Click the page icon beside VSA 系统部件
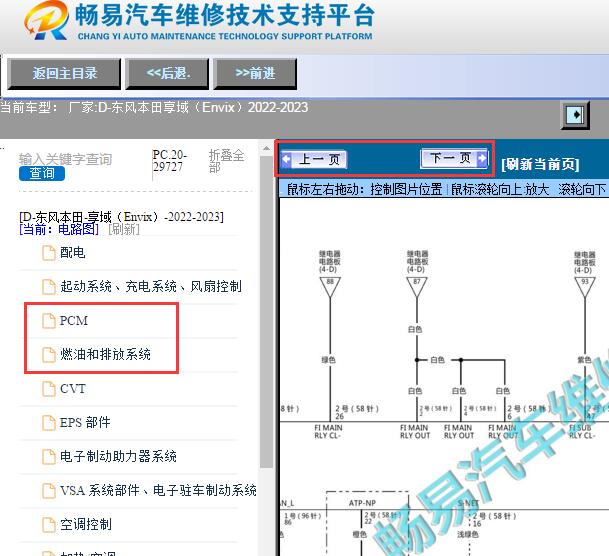Image resolution: width=609 pixels, height=556 pixels. pos(49,490)
